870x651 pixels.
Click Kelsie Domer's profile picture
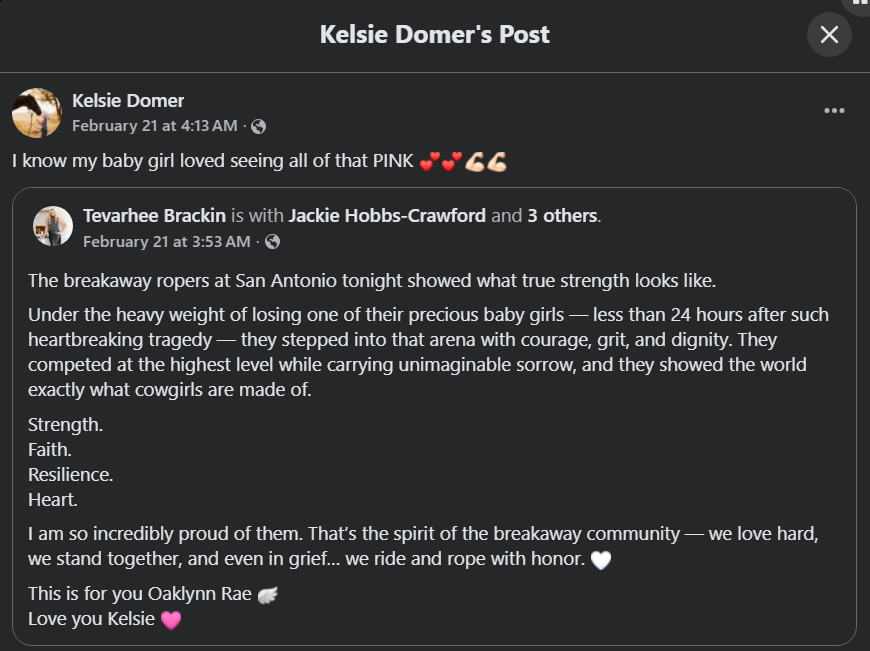37,112
